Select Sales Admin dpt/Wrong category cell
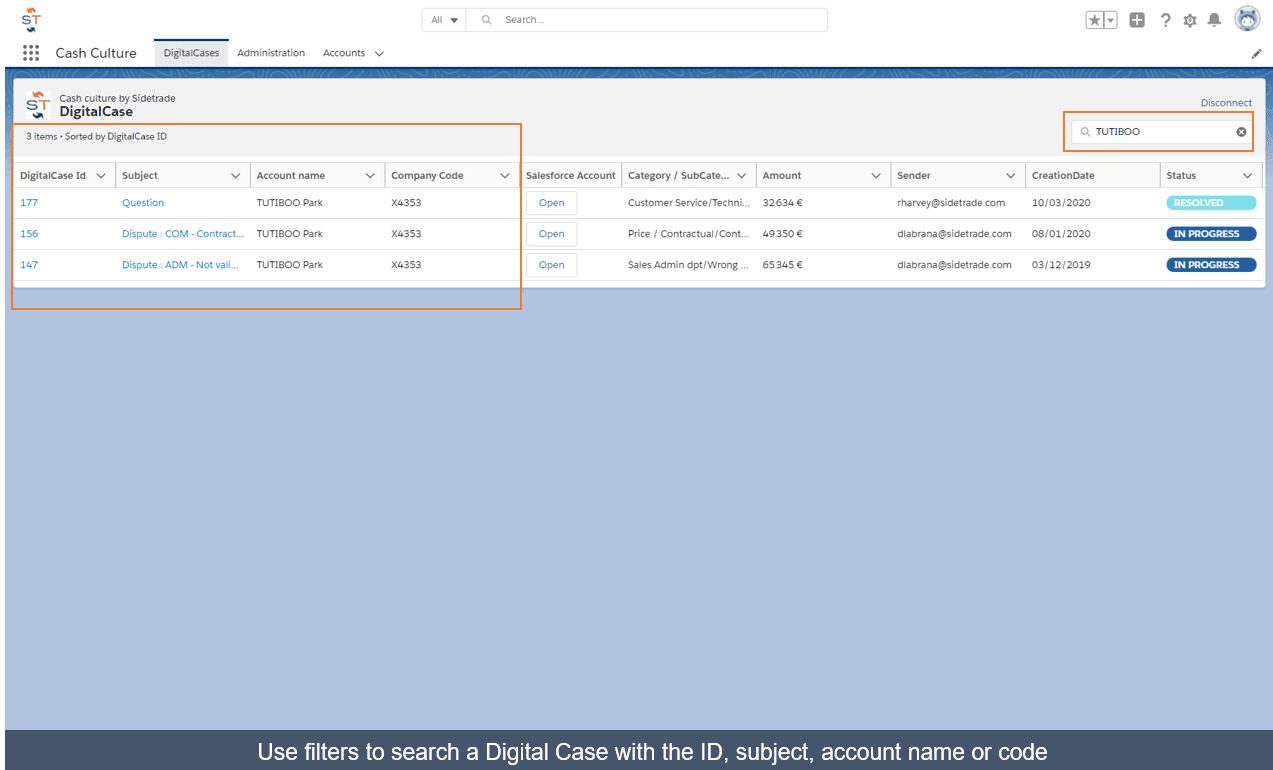Viewport: 1273px width, 770px height. 689,265
